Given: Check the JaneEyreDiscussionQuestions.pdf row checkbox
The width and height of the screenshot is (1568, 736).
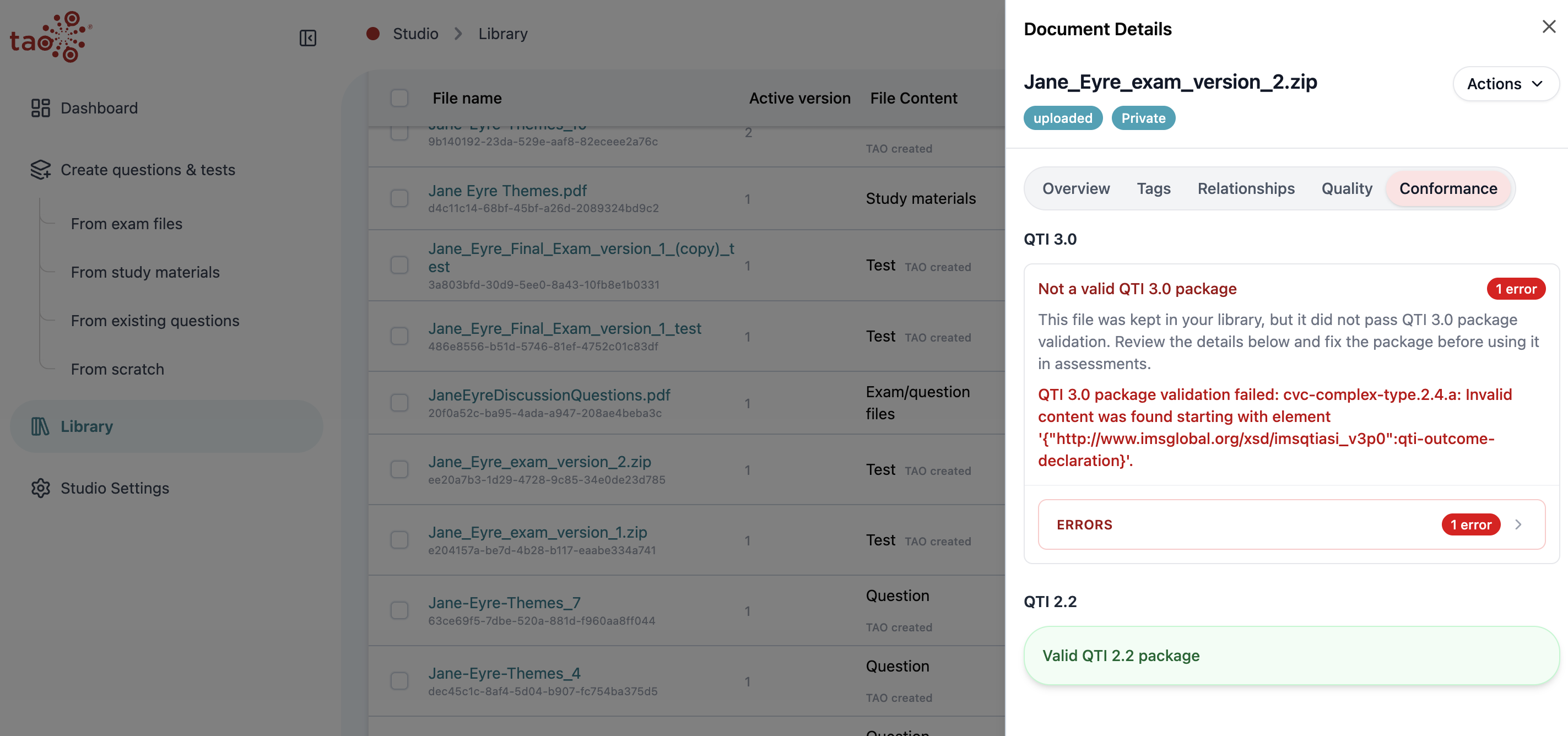Looking at the screenshot, I should click(399, 403).
